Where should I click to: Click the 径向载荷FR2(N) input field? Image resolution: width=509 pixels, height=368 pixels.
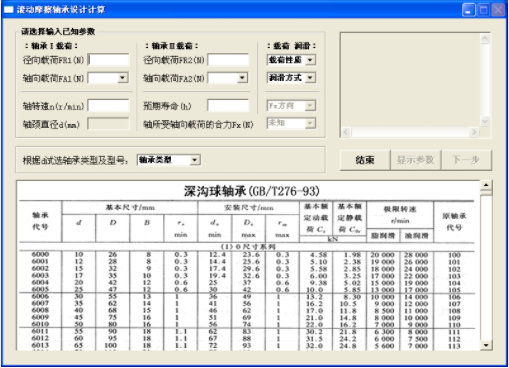point(228,60)
